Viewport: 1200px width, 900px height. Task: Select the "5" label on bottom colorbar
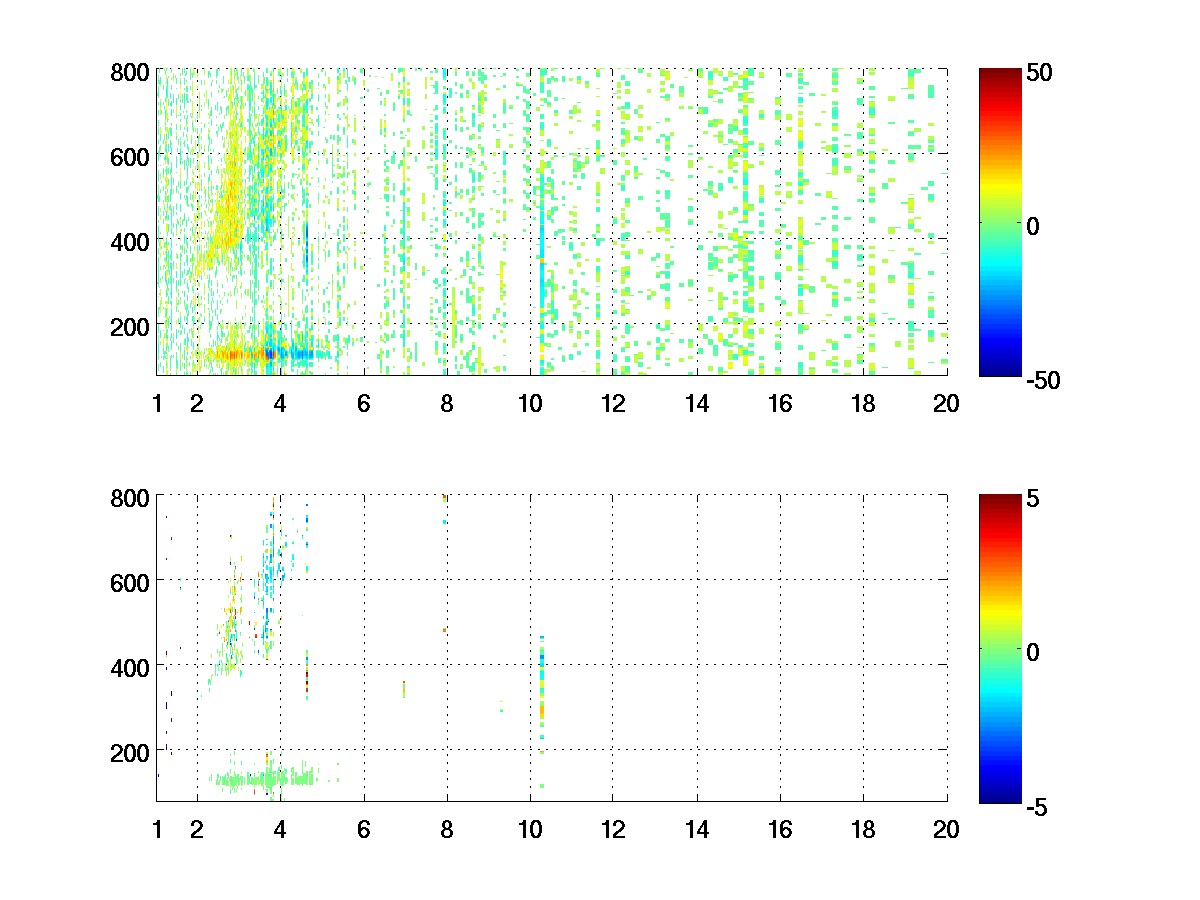tap(1034, 497)
